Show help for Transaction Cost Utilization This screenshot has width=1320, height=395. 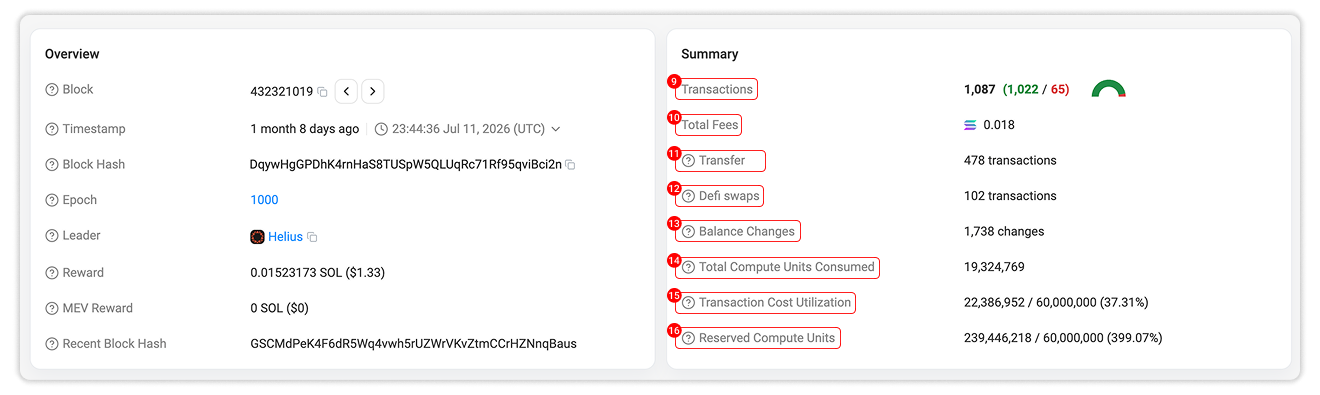pos(688,303)
